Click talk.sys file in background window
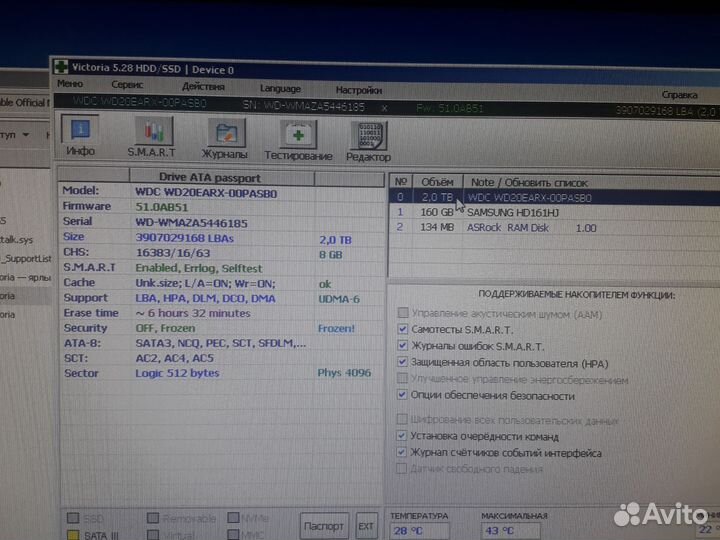 click(17, 239)
